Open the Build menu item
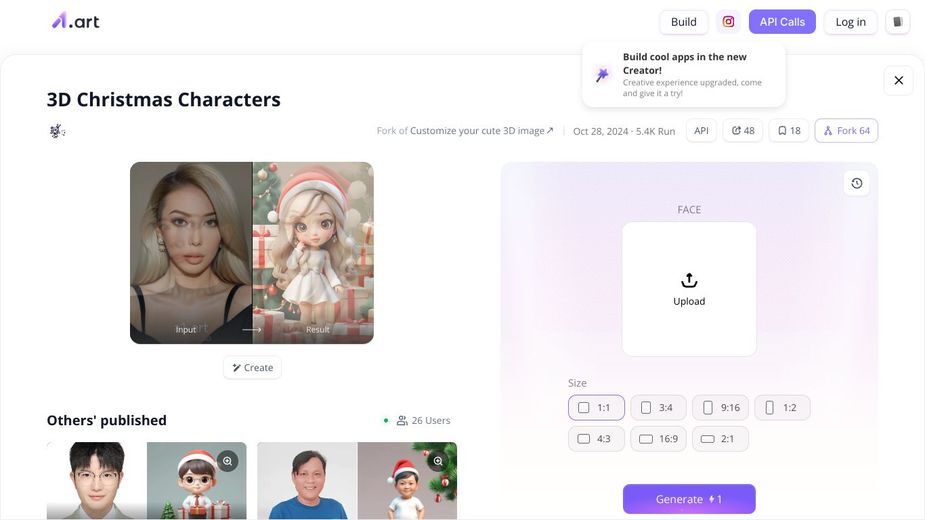Image resolution: width=925 pixels, height=520 pixels. point(684,22)
